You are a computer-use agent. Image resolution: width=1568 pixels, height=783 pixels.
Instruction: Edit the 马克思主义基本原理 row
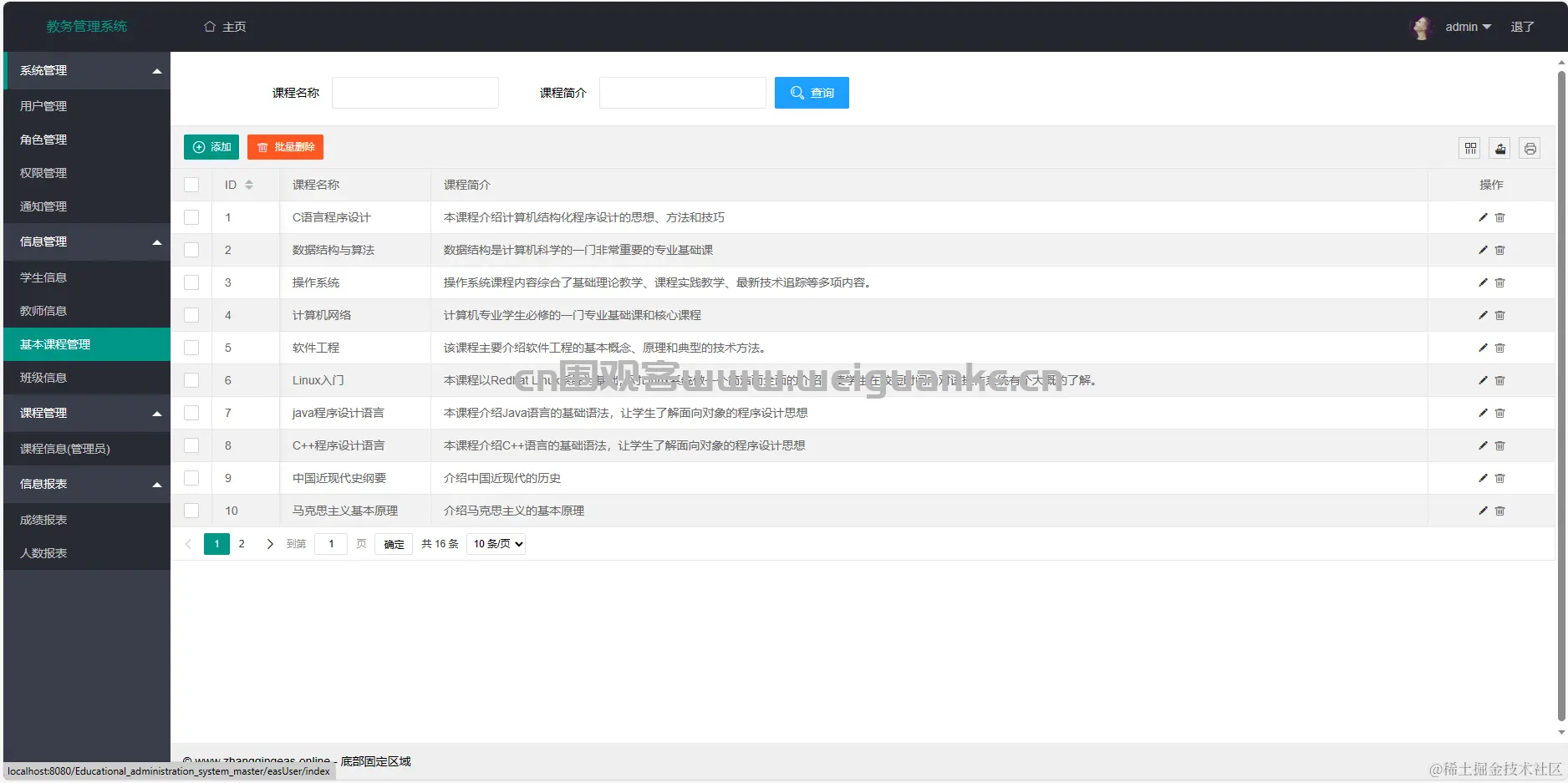pos(1483,511)
